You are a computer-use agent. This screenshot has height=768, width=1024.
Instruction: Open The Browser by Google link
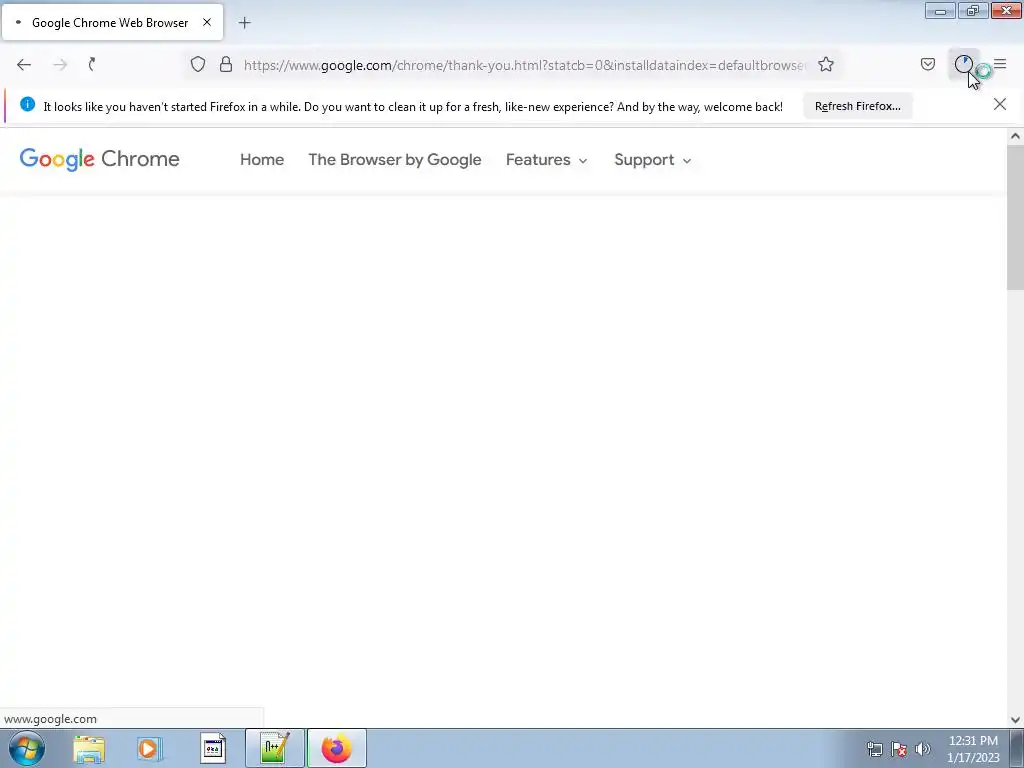pos(394,160)
